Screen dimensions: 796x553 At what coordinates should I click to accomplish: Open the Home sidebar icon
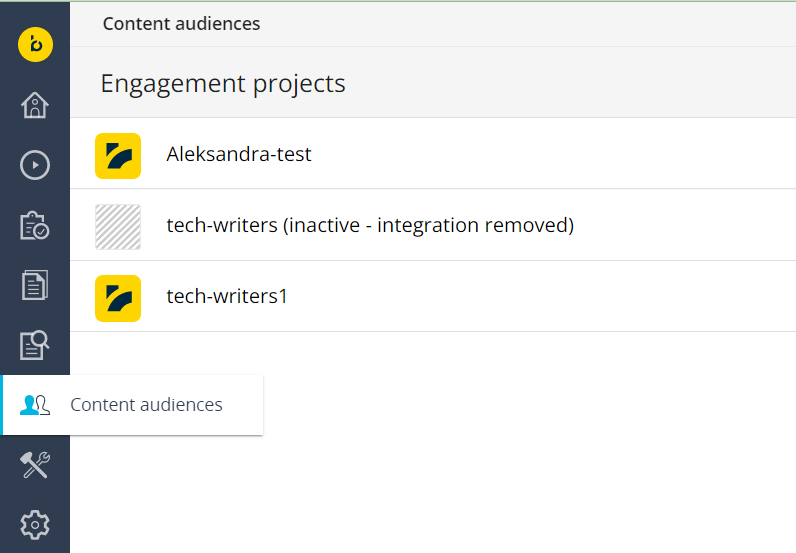pos(35,105)
